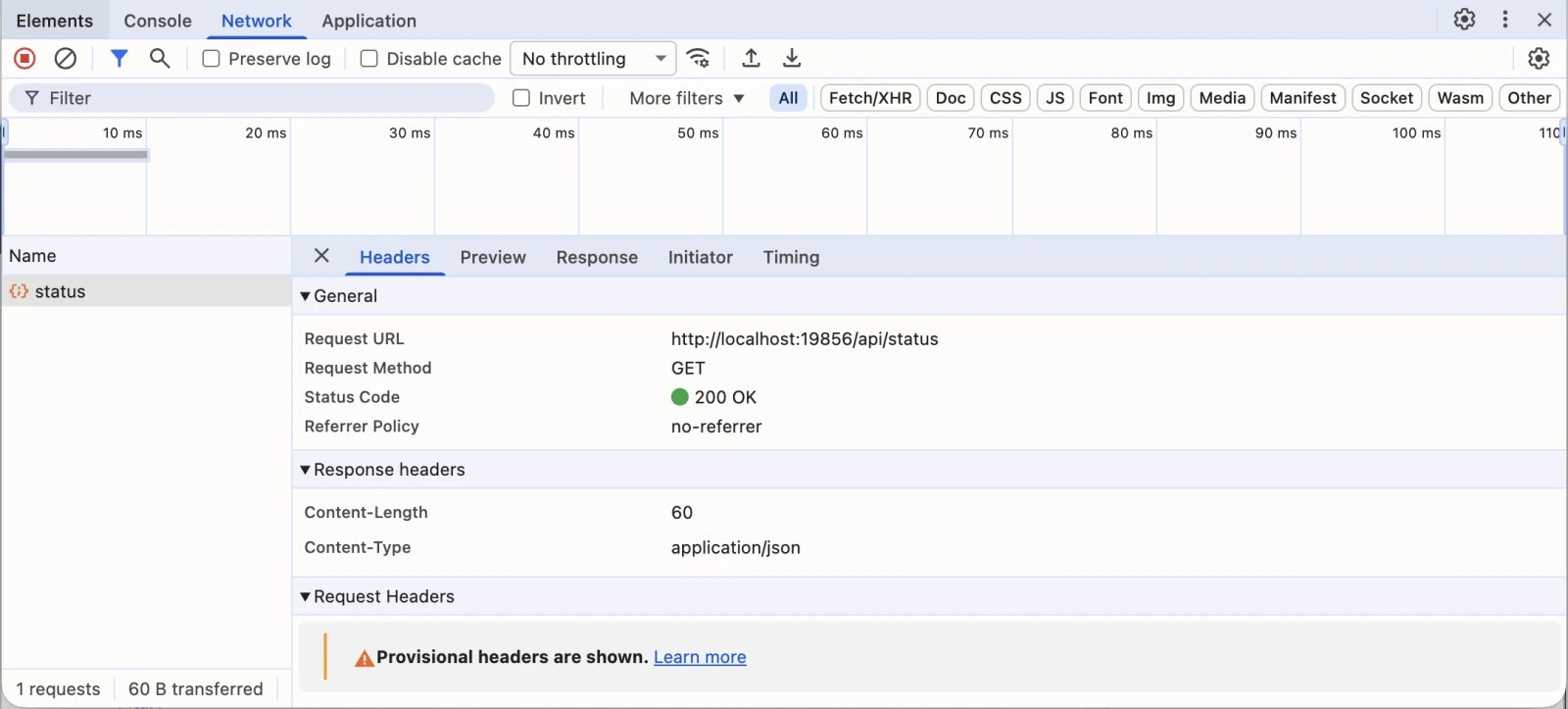The image size is (1568, 709).
Task: Close the DevTools panel
Action: [1544, 20]
